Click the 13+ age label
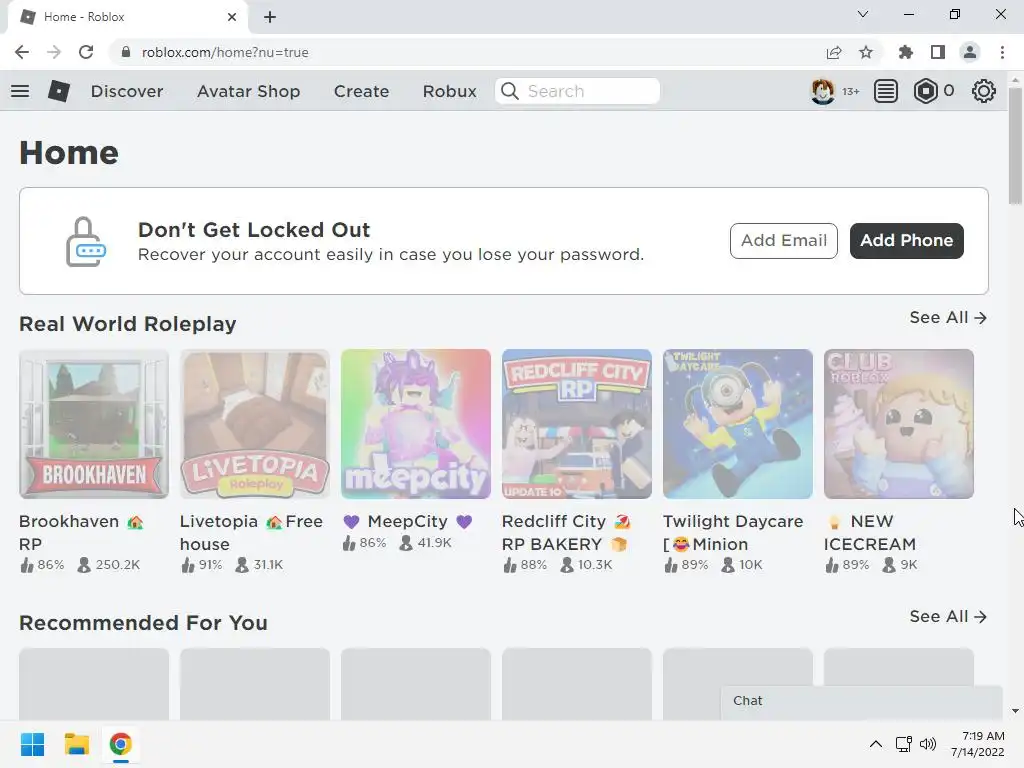Image resolution: width=1024 pixels, height=768 pixels. click(x=850, y=91)
